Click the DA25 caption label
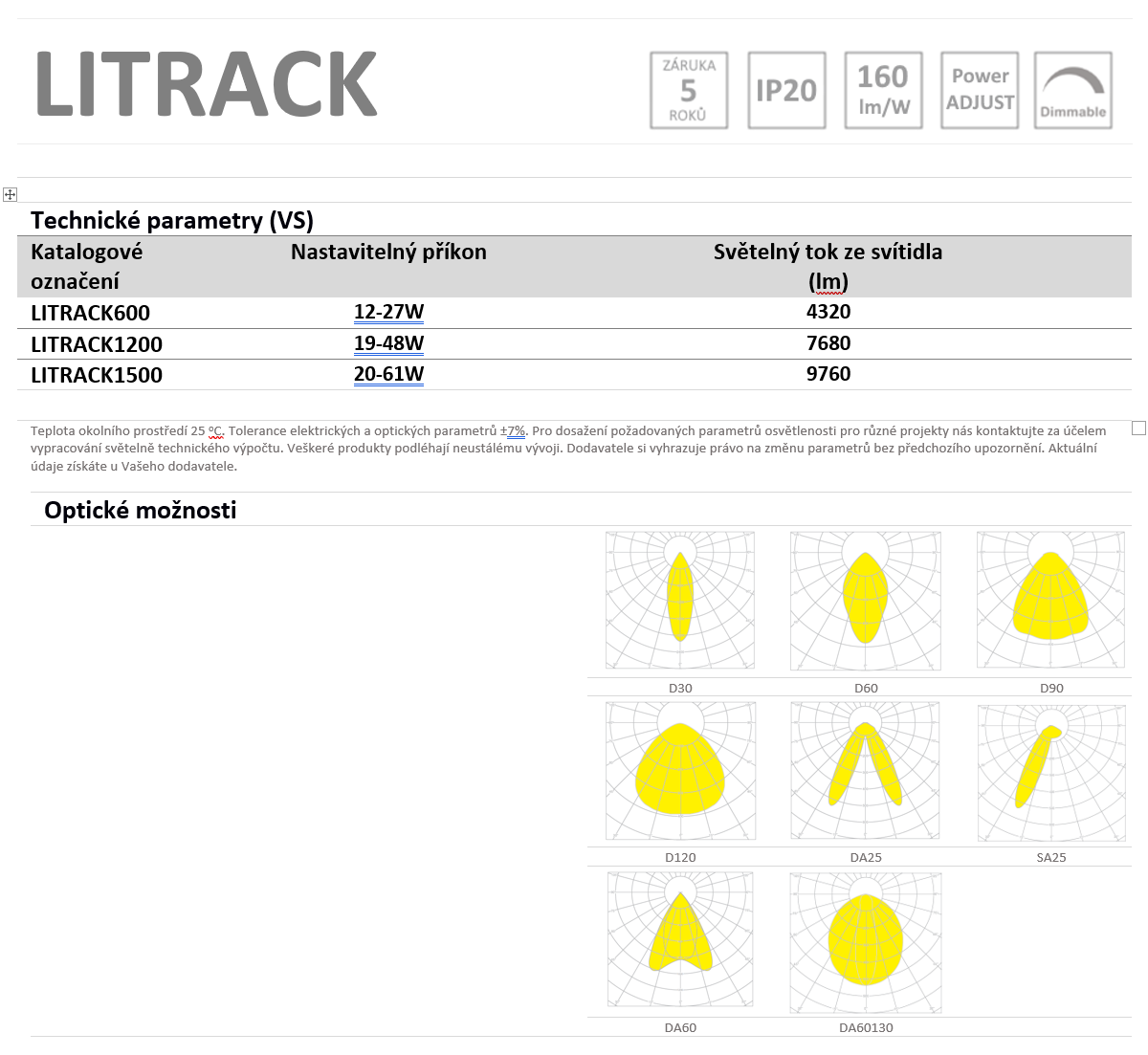Viewport: 1148px width, 1055px height. pyautogui.click(x=866, y=857)
